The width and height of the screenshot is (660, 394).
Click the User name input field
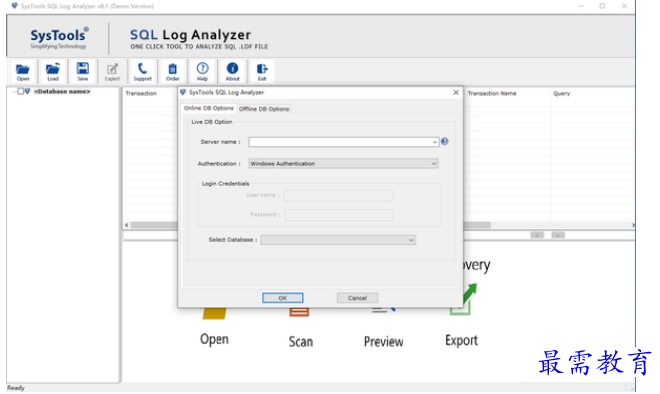click(x=338, y=195)
